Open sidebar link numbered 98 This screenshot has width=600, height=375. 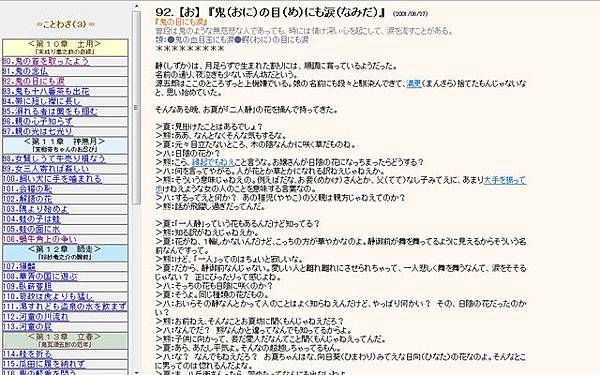tap(54, 159)
